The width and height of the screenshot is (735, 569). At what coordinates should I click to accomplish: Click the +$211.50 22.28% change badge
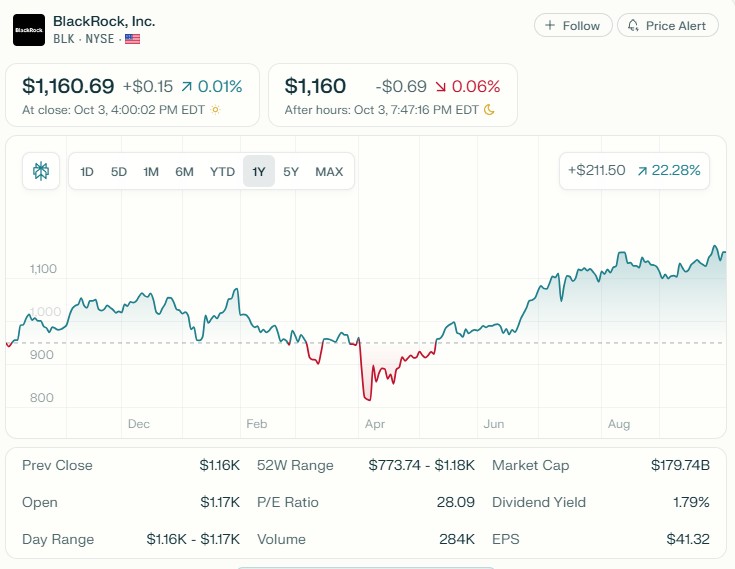pyautogui.click(x=634, y=171)
